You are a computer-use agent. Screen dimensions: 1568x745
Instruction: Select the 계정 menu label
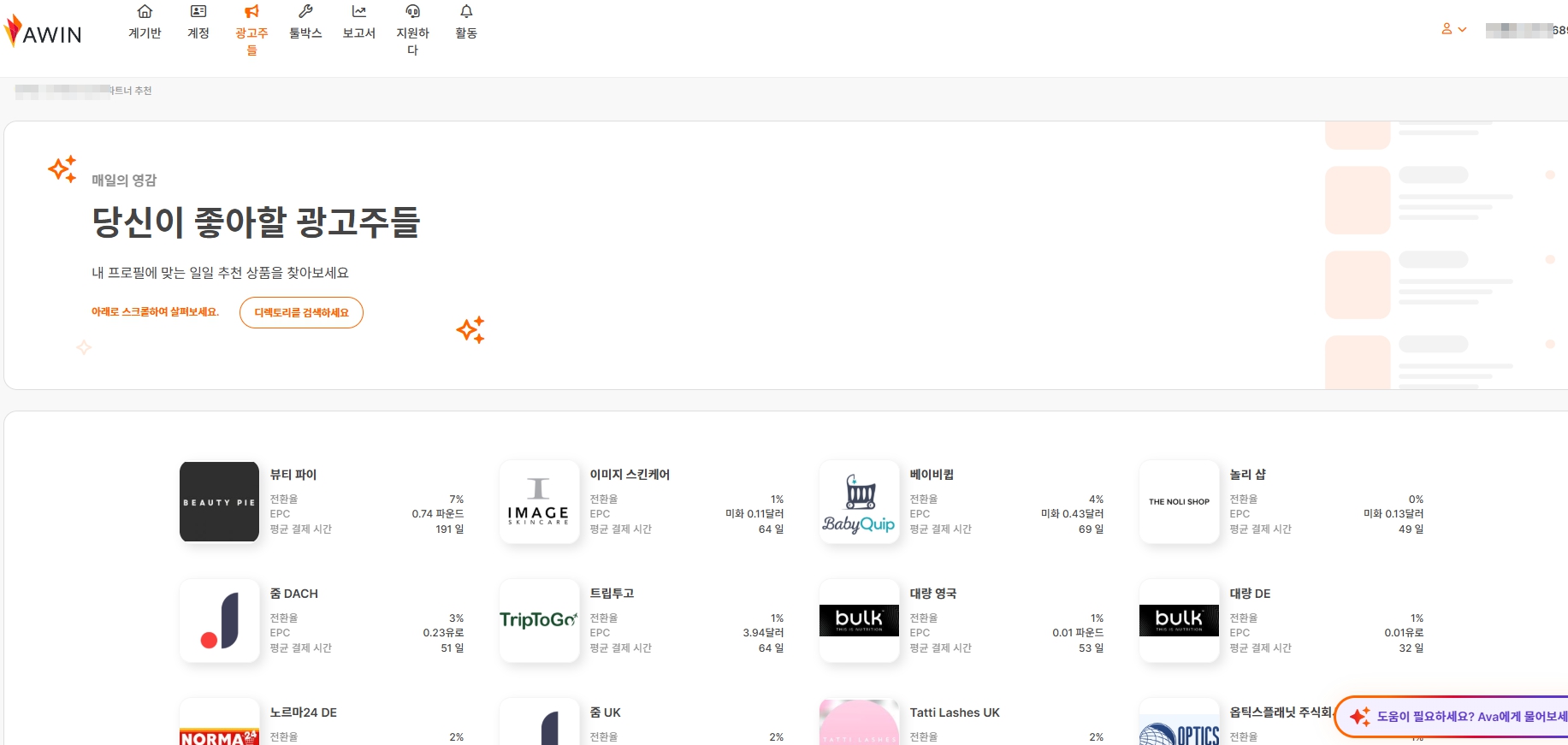(x=198, y=33)
